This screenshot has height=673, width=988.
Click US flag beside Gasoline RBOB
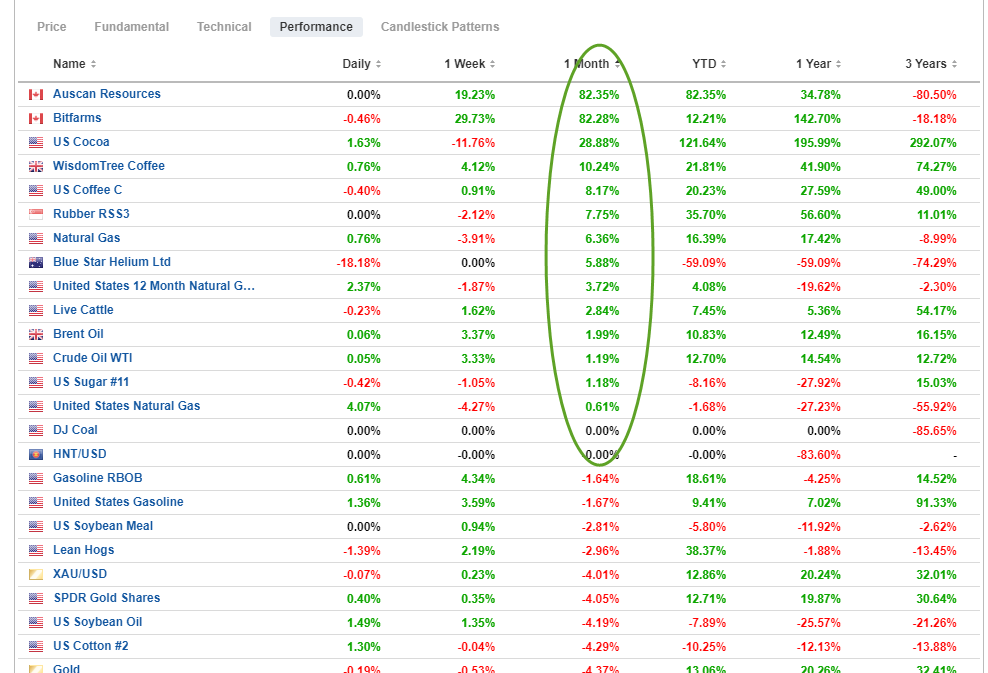click(x=36, y=478)
